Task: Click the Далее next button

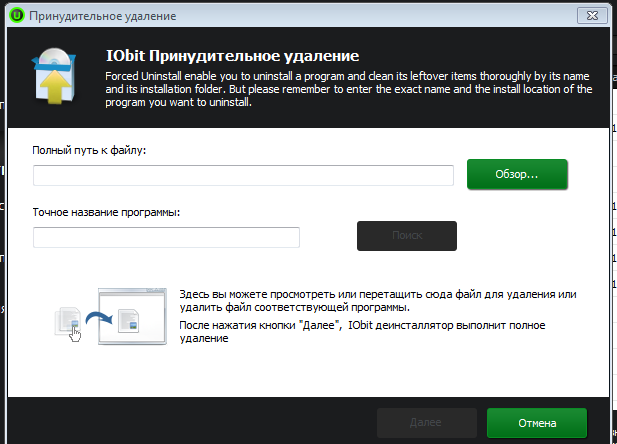Action: [x=427, y=423]
